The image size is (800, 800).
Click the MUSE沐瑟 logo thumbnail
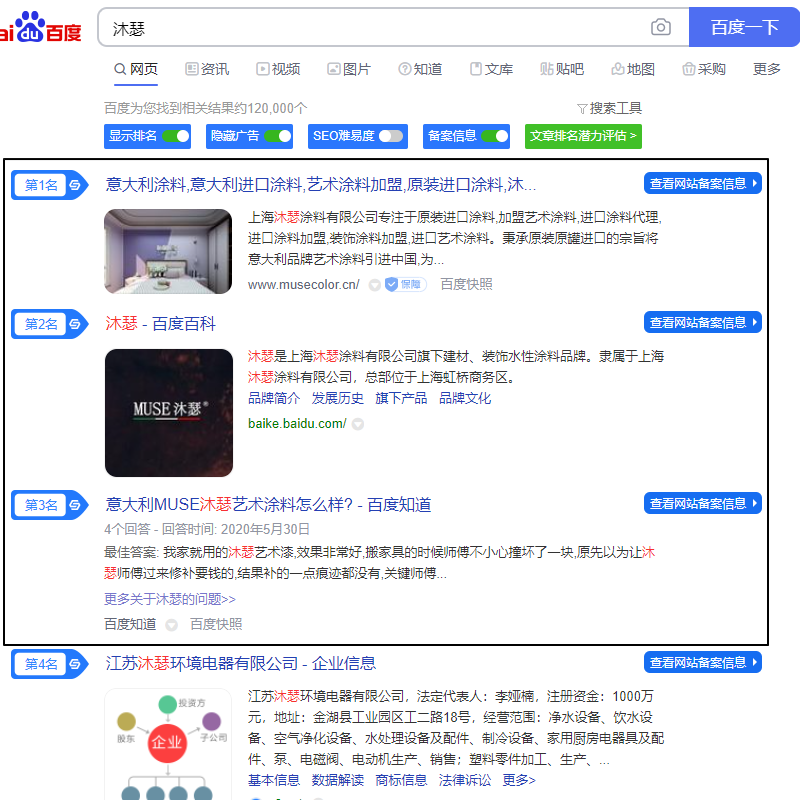click(169, 413)
